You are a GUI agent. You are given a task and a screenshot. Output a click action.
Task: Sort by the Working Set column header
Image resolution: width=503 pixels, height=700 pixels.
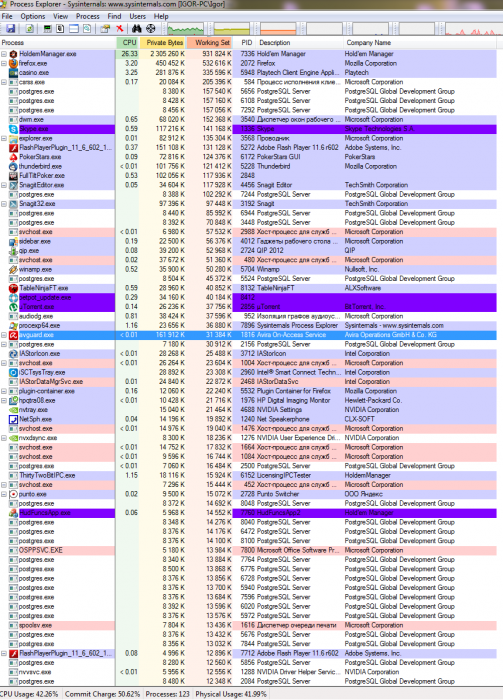[x=210, y=43]
